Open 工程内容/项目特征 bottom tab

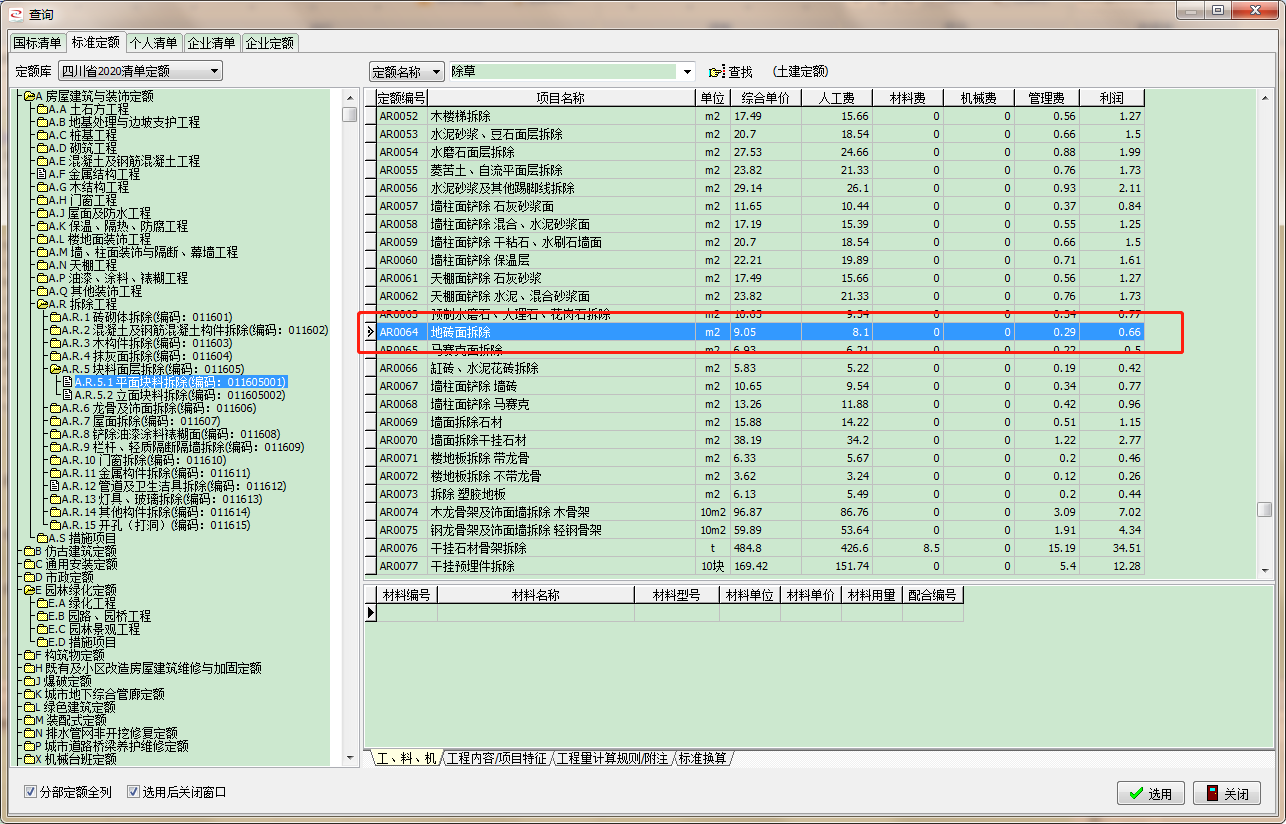click(x=497, y=759)
